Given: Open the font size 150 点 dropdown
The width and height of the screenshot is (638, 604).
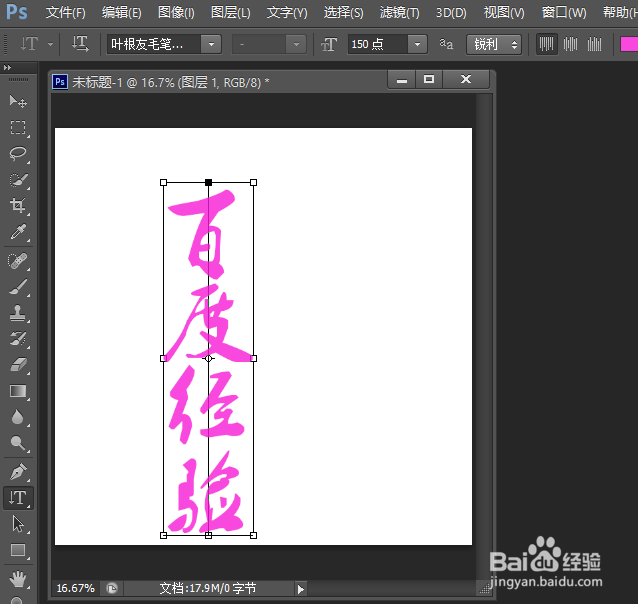Looking at the screenshot, I should (417, 44).
